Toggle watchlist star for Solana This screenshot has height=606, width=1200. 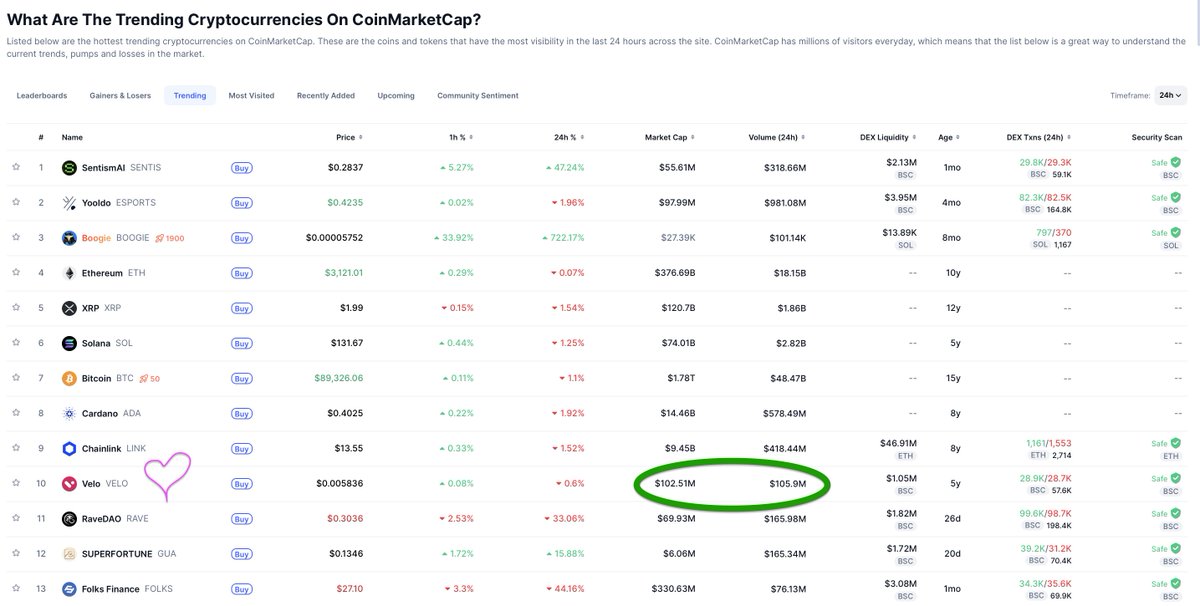pyautogui.click(x=16, y=343)
